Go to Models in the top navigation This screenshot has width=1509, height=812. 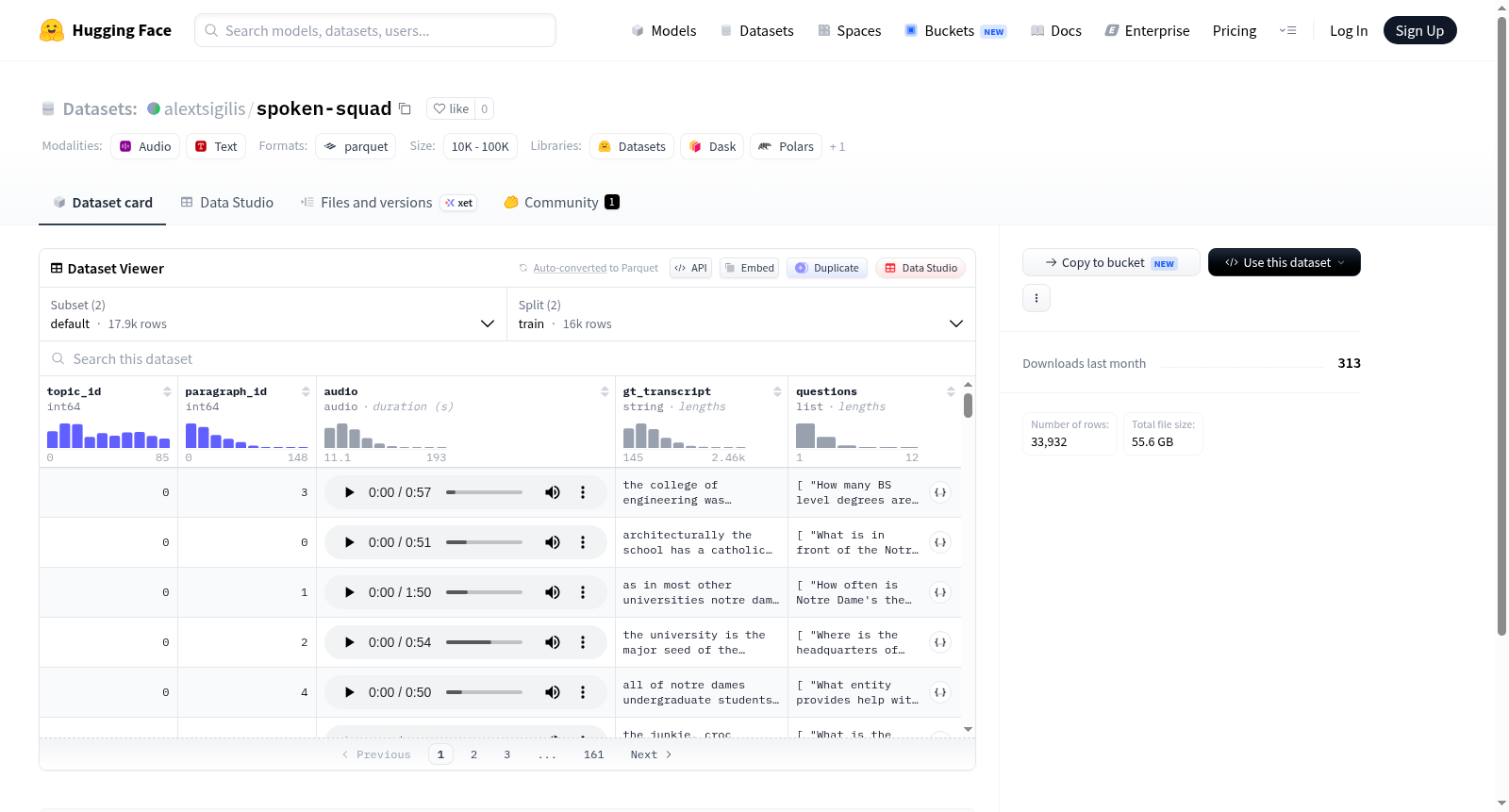(664, 31)
